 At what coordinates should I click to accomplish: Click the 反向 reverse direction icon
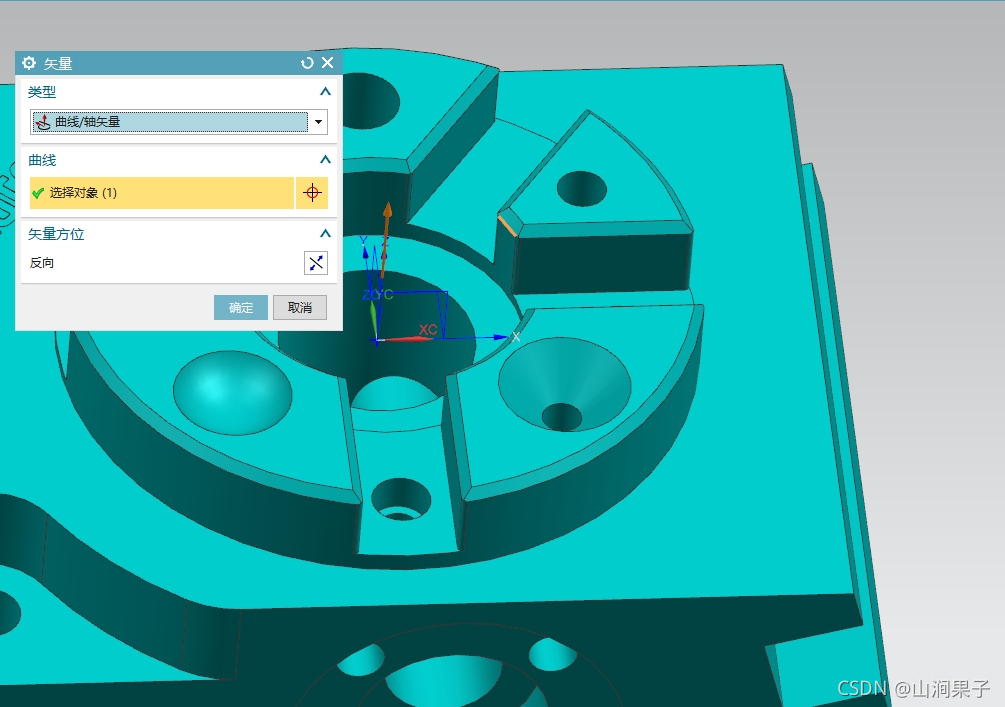point(316,263)
